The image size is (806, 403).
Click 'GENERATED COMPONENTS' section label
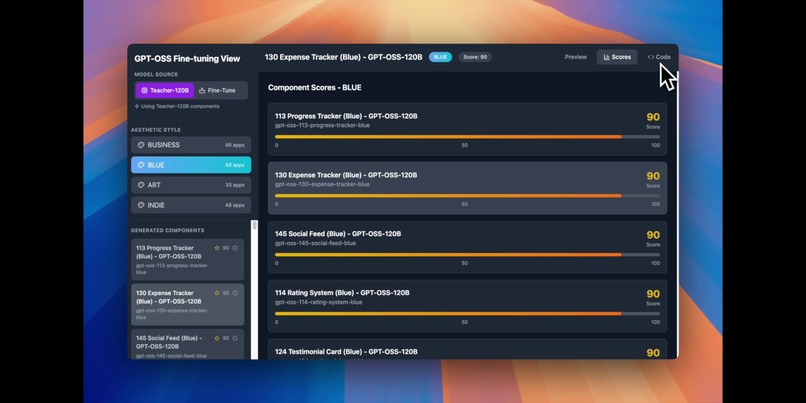168,230
